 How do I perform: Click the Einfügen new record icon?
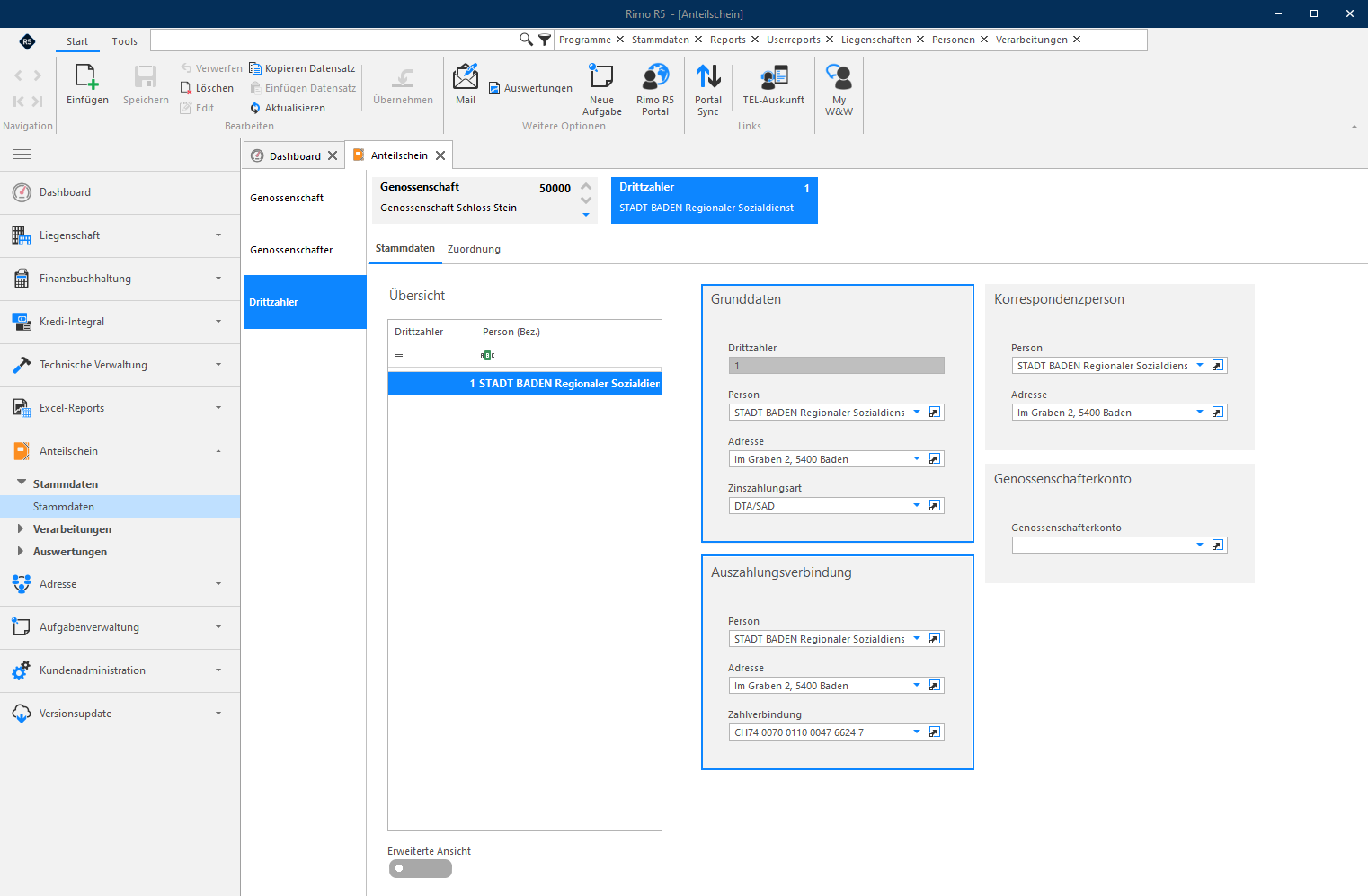click(x=87, y=77)
